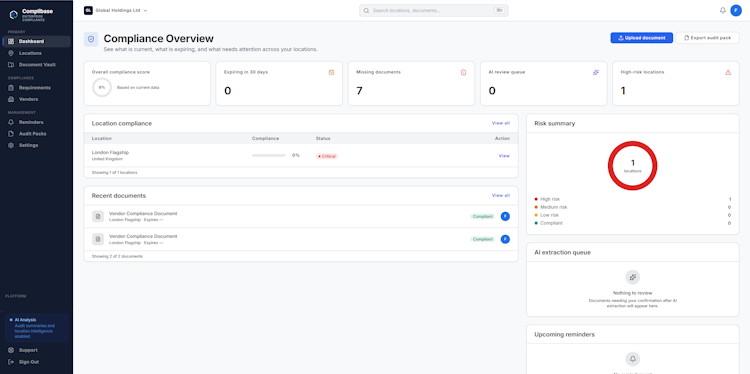Click View link for London Flagship
This screenshot has height=374, width=750.
[504, 156]
